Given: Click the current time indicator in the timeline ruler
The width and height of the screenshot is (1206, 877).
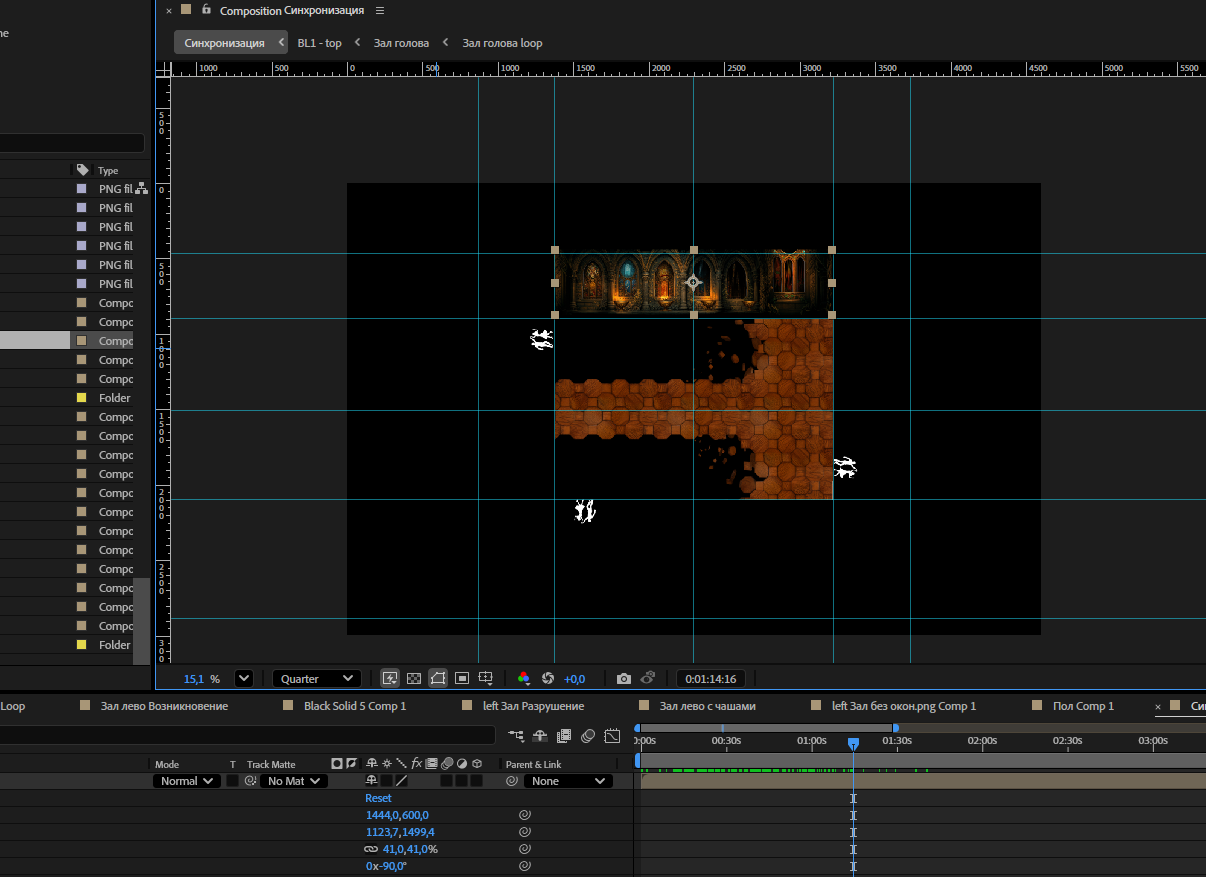Looking at the screenshot, I should point(853,743).
